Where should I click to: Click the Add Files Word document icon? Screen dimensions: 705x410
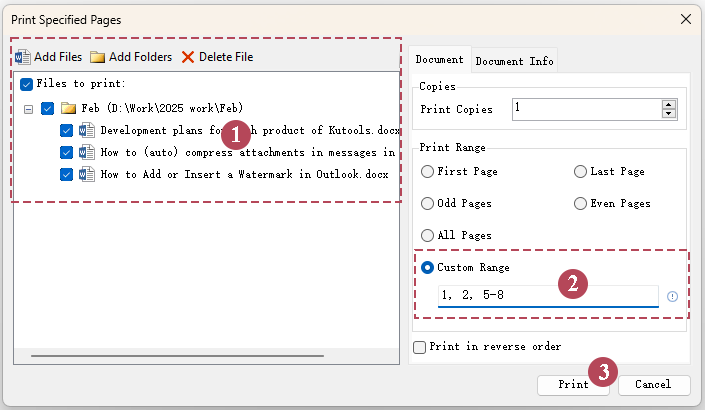click(22, 57)
